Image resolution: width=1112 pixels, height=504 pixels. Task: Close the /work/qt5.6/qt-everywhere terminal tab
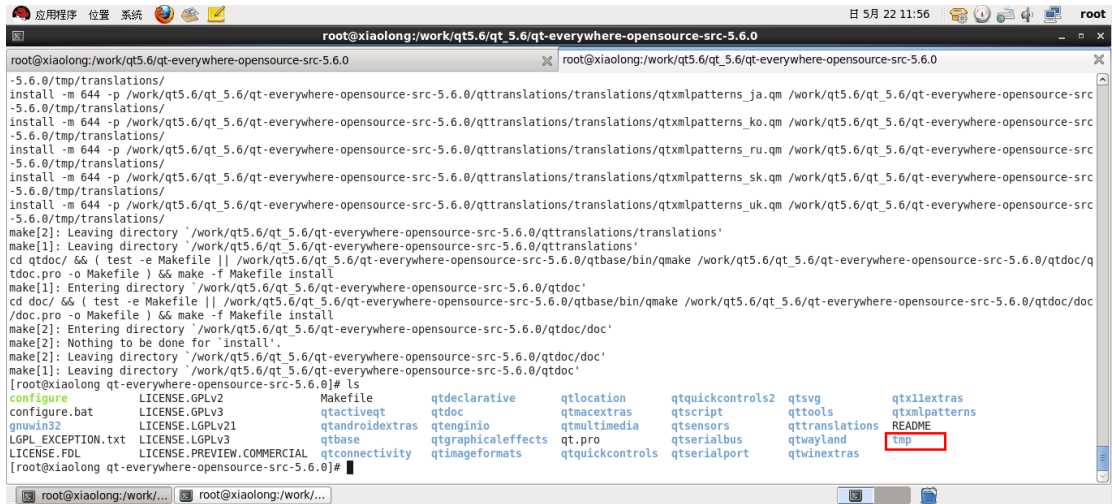(547, 61)
